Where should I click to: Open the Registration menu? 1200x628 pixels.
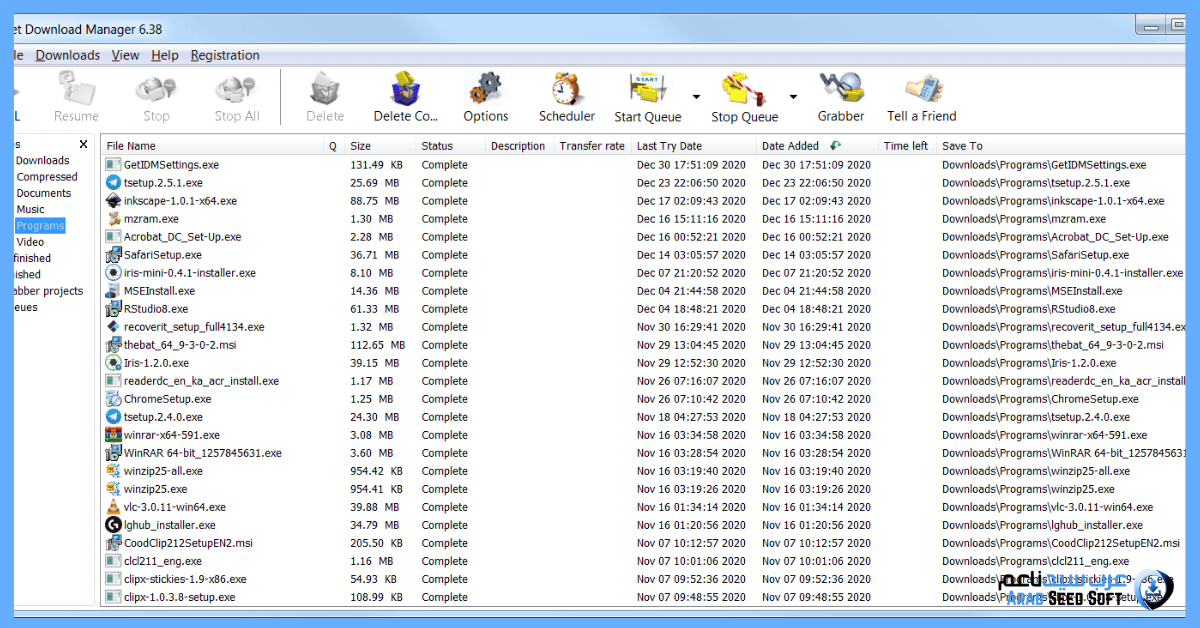click(225, 55)
